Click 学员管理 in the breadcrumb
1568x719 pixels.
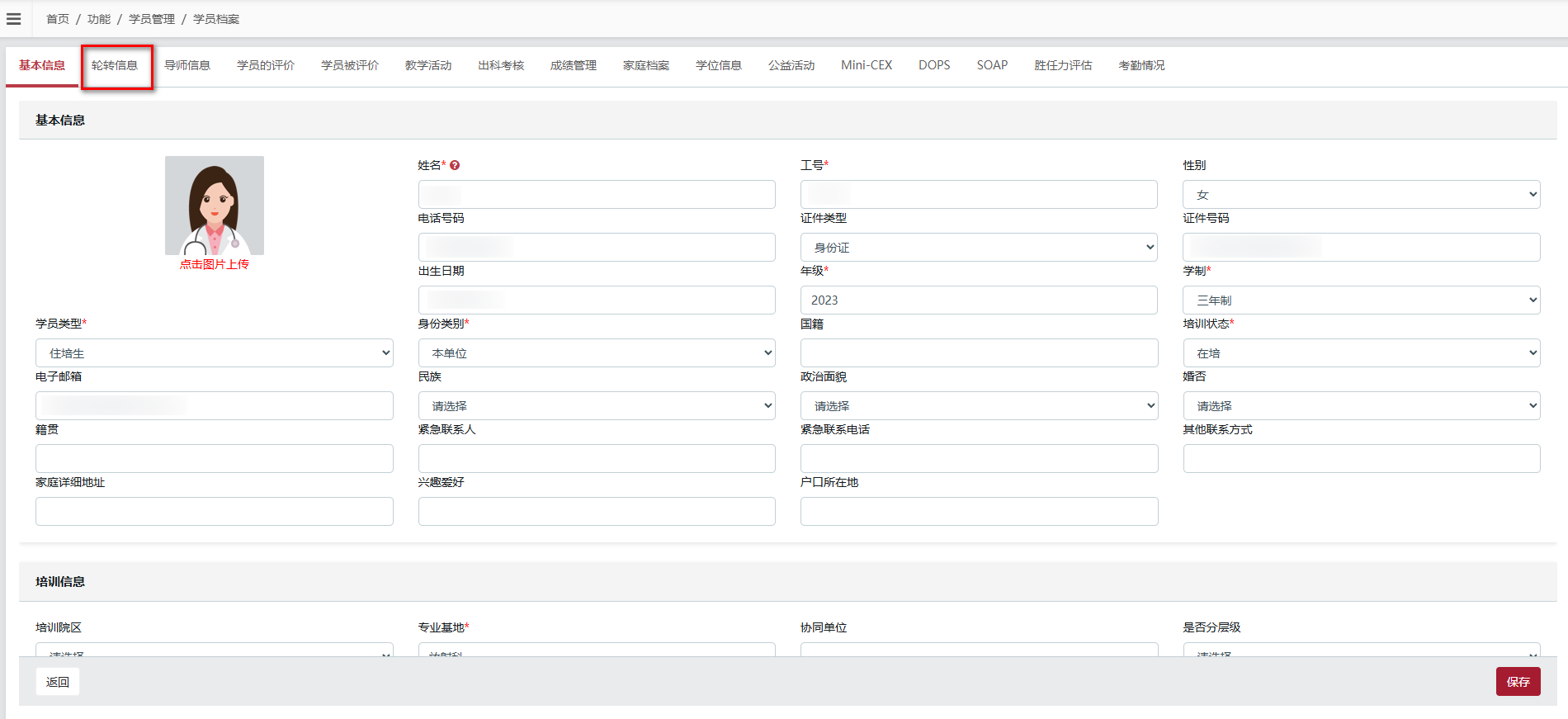[152, 19]
